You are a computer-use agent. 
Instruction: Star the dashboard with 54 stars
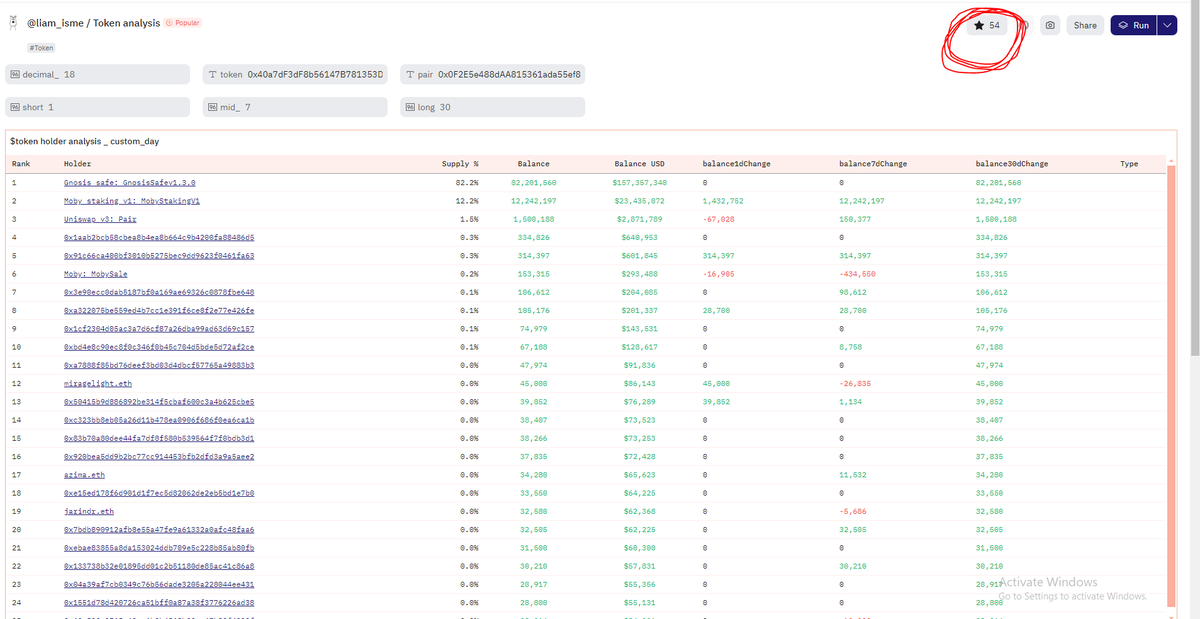pos(987,25)
